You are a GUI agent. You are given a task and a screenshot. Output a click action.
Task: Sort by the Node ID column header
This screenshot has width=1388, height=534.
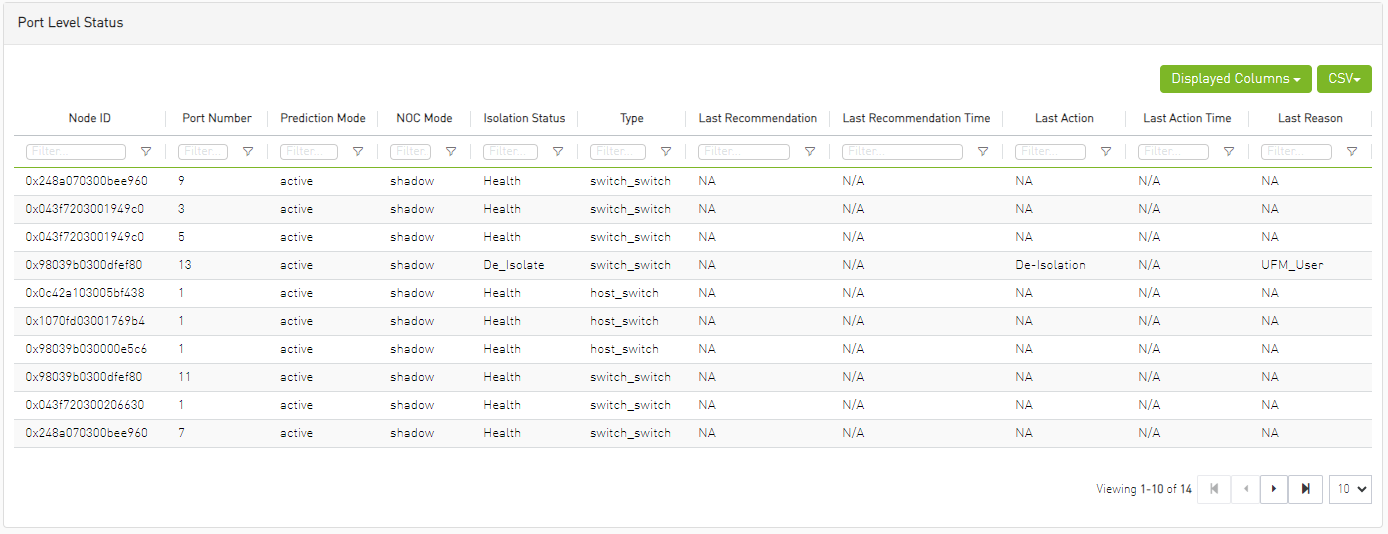coord(89,118)
